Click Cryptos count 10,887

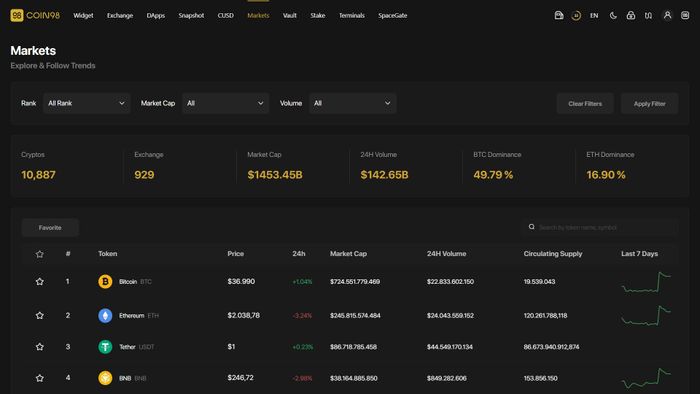(38, 175)
